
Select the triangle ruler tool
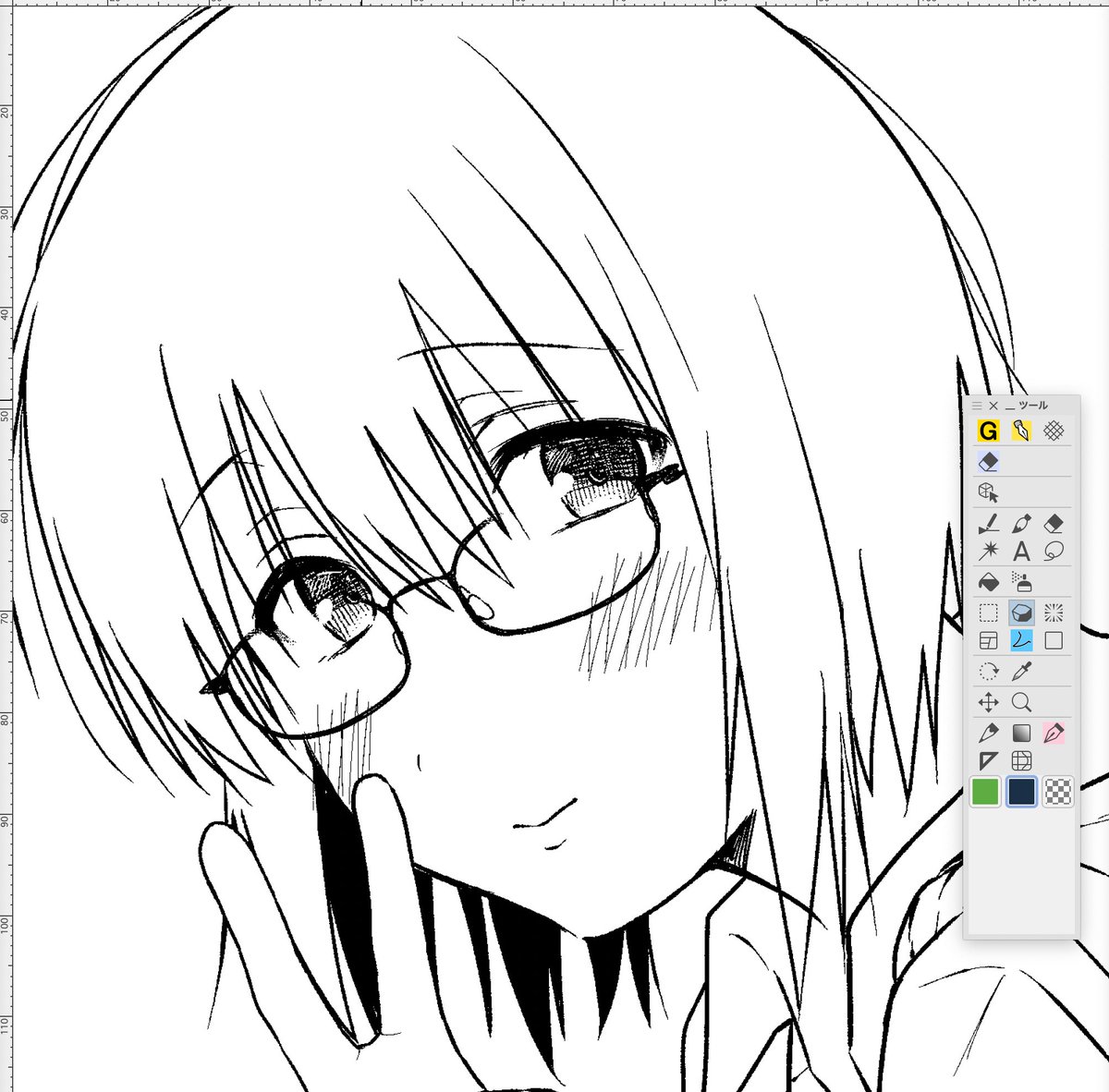(988, 761)
